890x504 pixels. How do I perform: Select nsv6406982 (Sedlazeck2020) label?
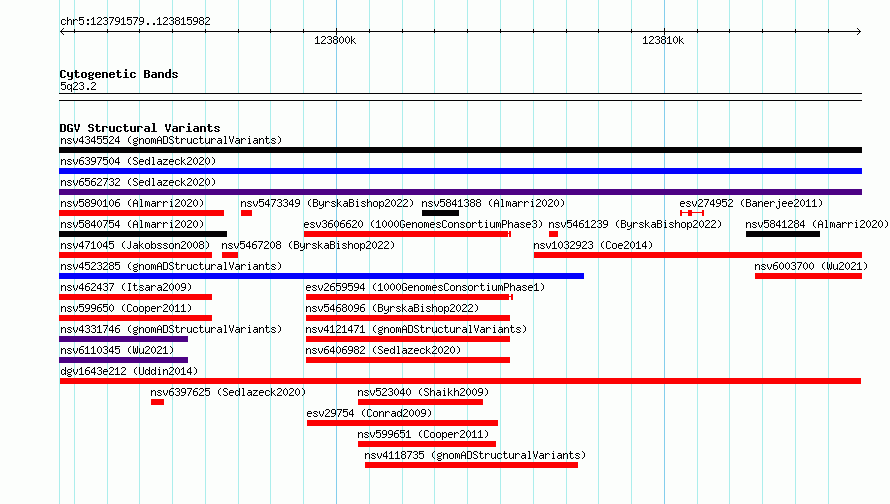383,350
